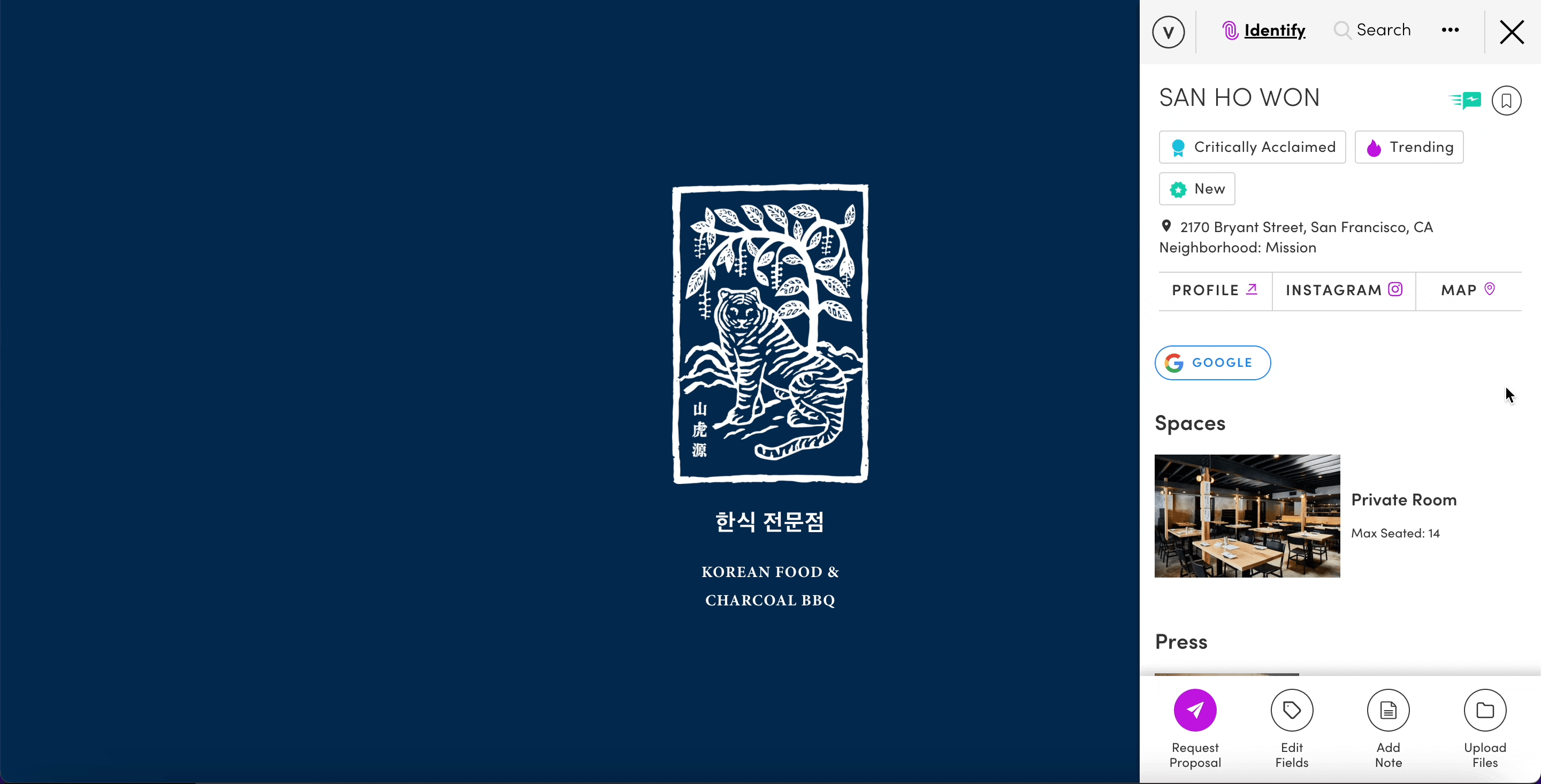The width and height of the screenshot is (1541, 784).
Task: Click the green chat message icon
Action: coord(1465,100)
